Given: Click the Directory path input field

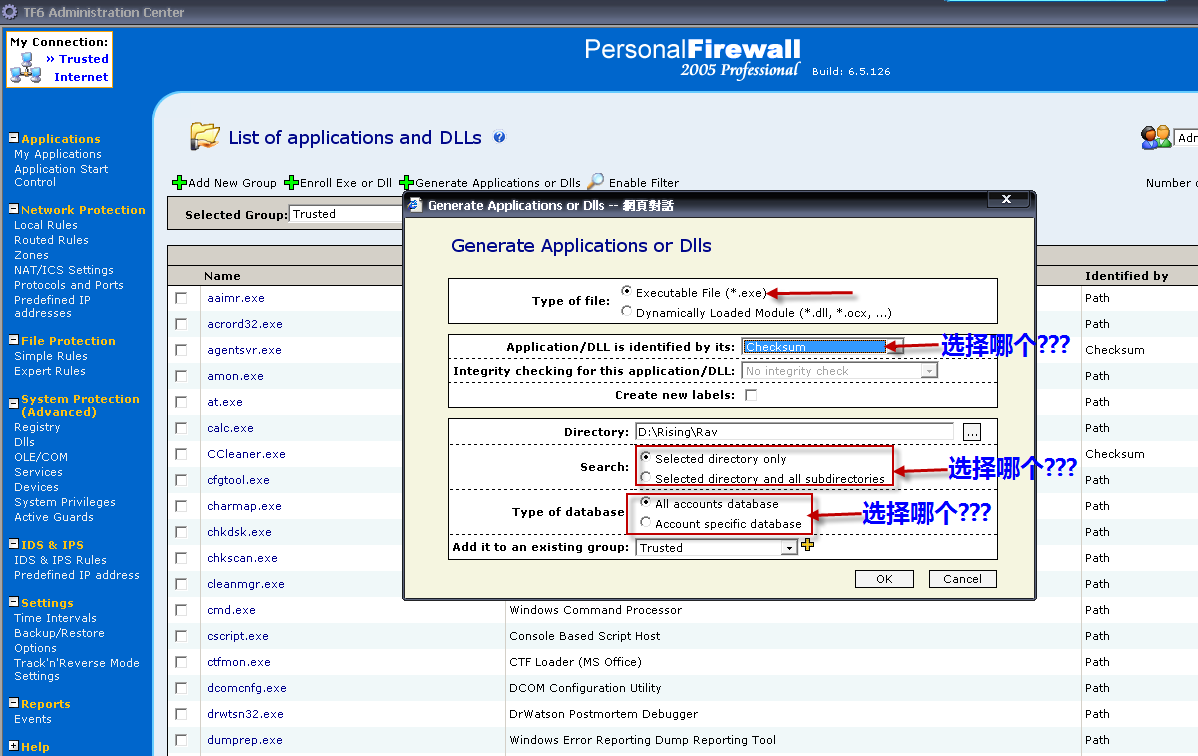Looking at the screenshot, I should (x=795, y=432).
